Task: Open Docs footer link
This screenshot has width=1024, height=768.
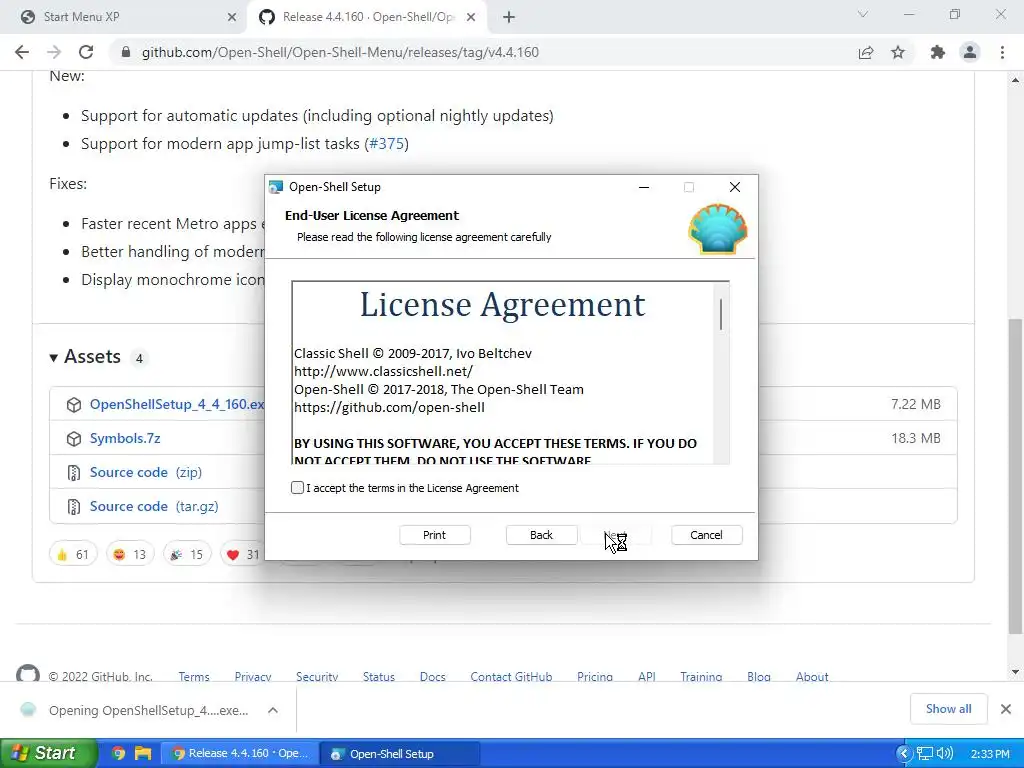Action: pyautogui.click(x=432, y=677)
